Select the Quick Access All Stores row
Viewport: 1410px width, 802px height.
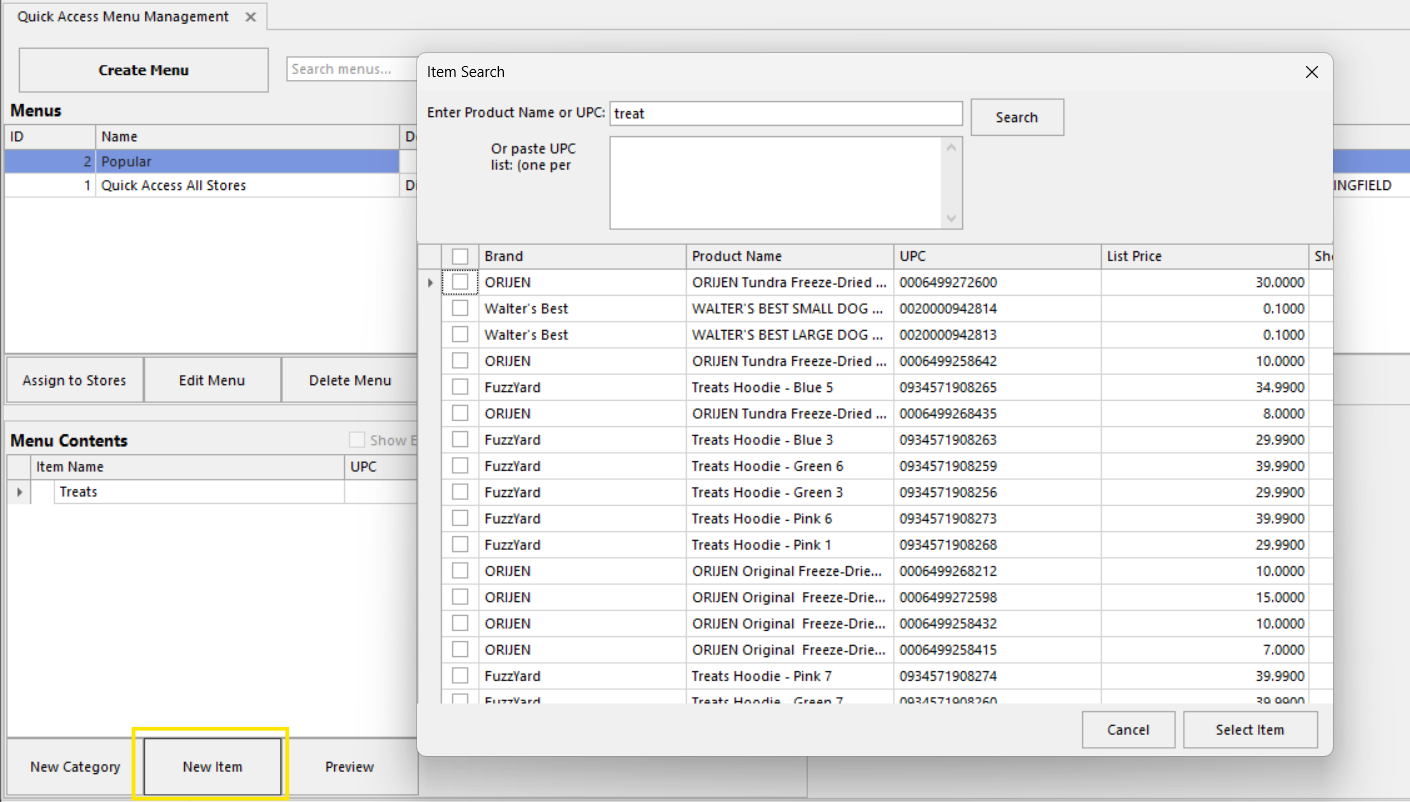click(x=210, y=185)
